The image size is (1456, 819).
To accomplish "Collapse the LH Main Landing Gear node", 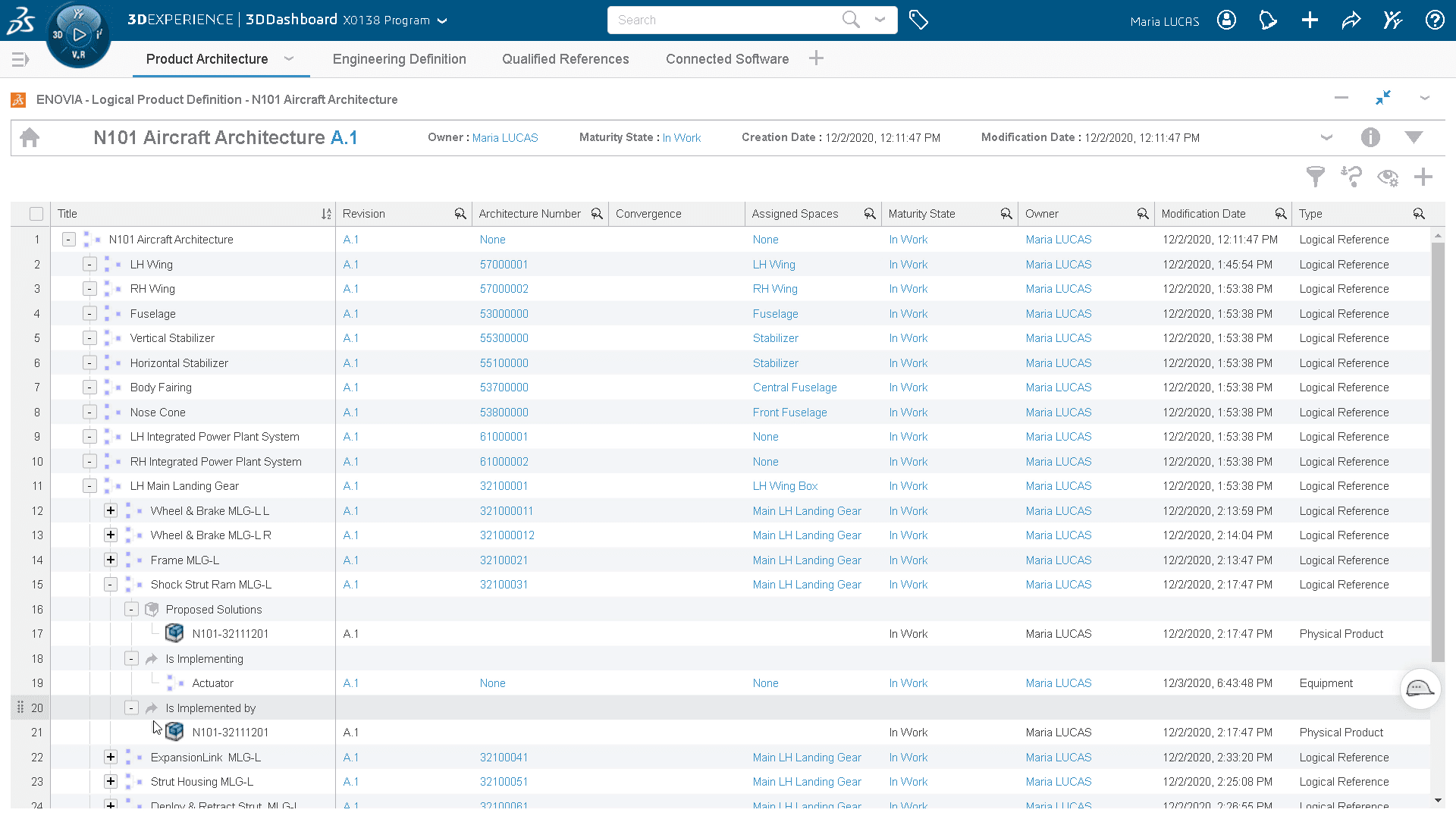I will point(89,486).
